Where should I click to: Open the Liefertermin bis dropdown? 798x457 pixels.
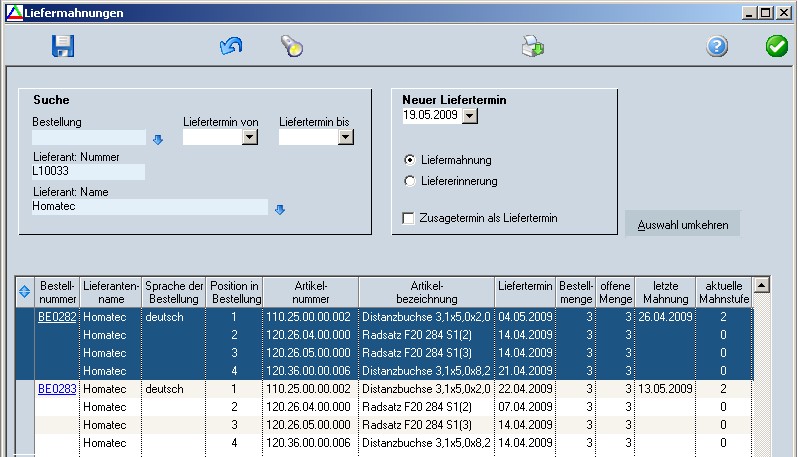click(x=346, y=138)
